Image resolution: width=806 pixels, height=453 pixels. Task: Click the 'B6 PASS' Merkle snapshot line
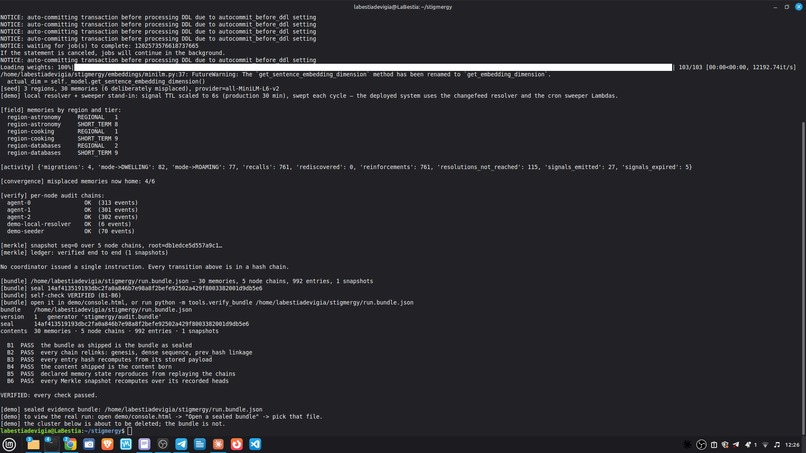pos(118,381)
